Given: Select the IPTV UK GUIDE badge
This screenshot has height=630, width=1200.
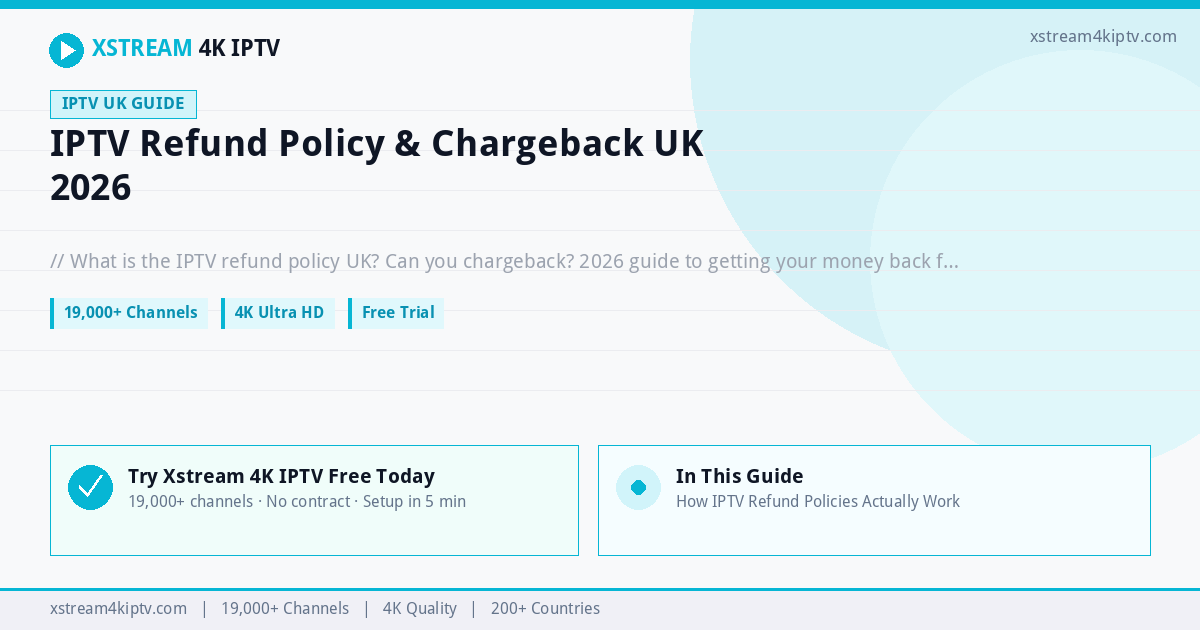Looking at the screenshot, I should [123, 104].
